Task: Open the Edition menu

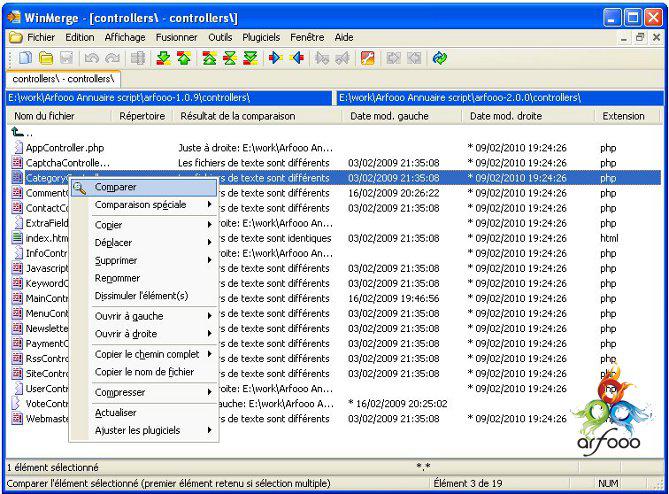Action: coord(79,38)
